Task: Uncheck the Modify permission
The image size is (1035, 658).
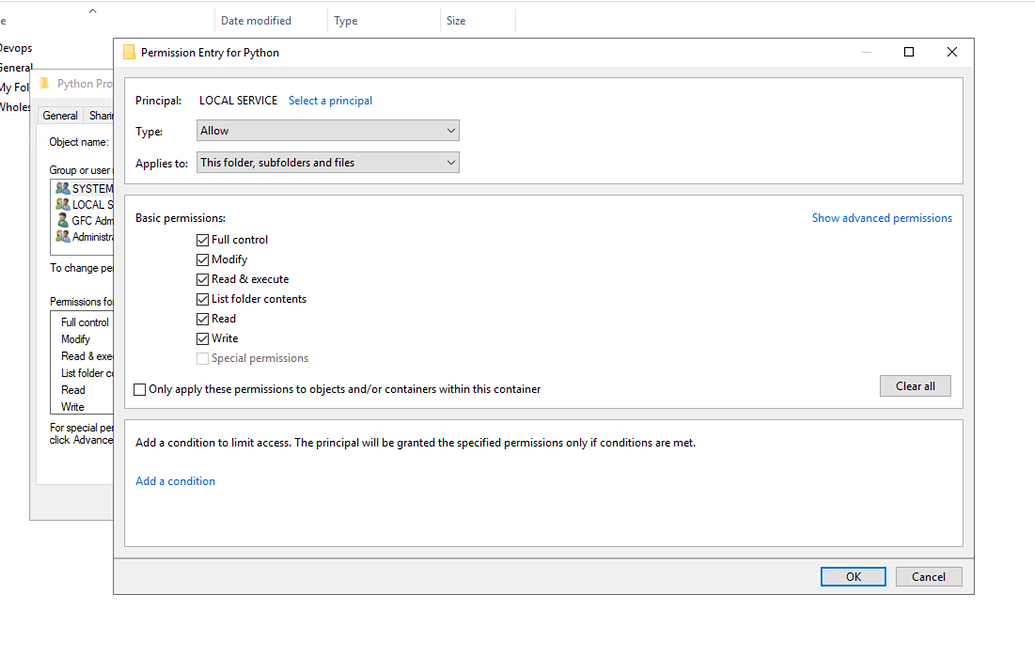Action: coord(204,259)
